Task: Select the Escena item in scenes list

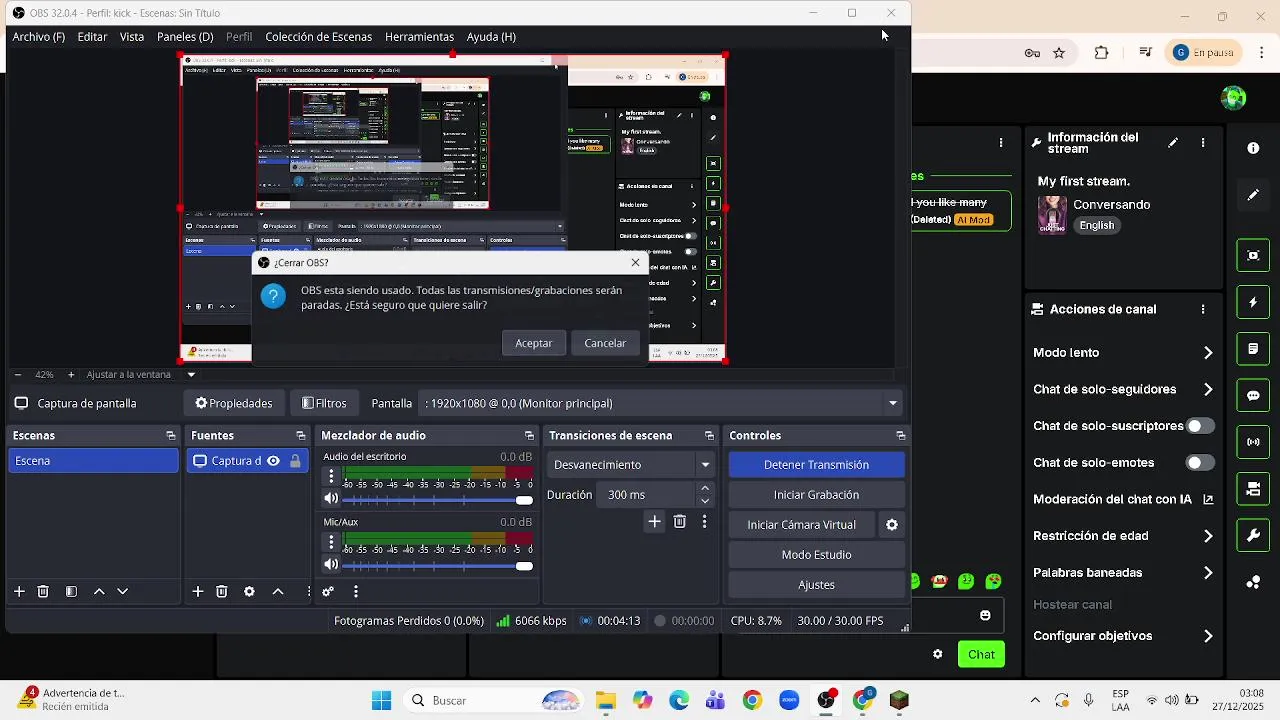Action: (93, 461)
